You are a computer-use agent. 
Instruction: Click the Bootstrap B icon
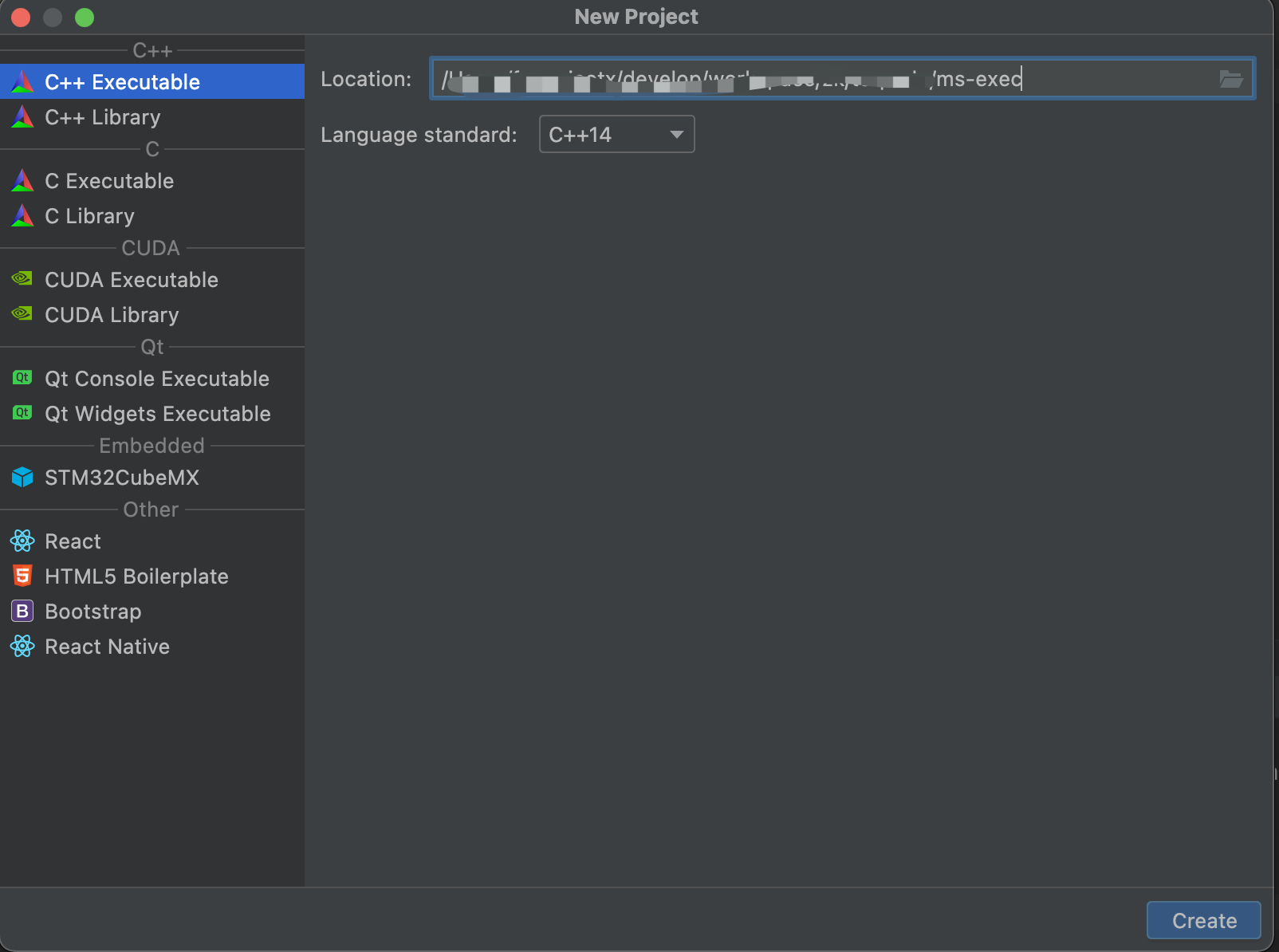(x=22, y=611)
